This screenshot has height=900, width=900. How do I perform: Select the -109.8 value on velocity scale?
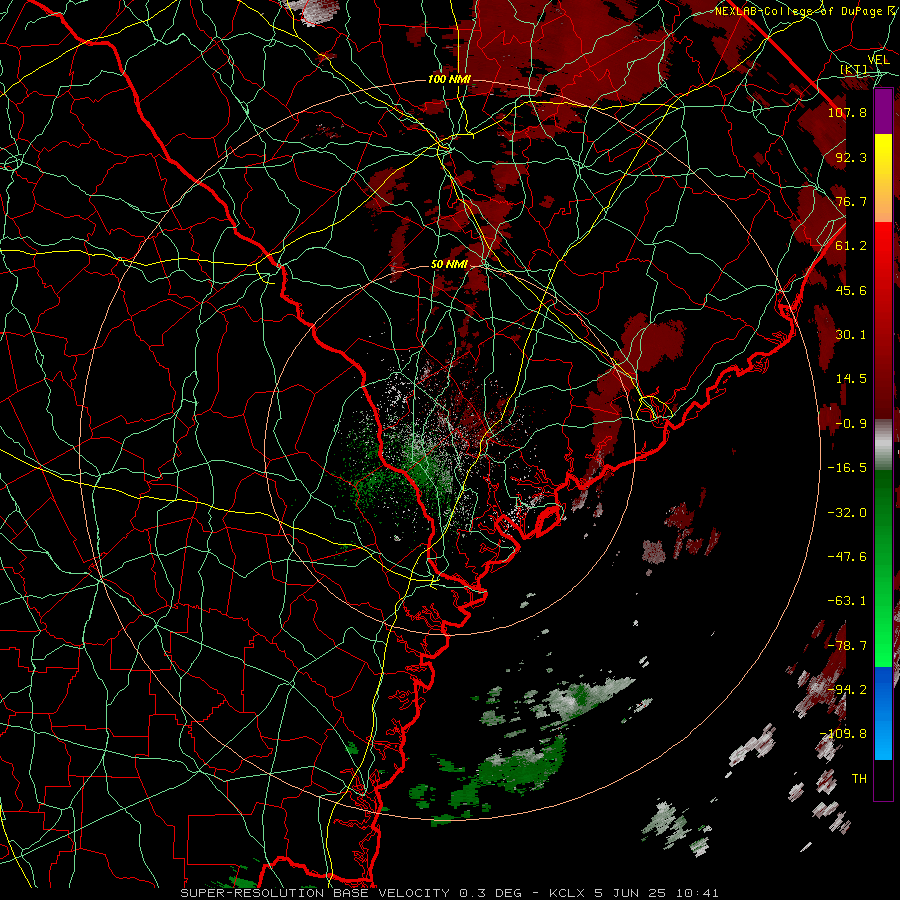pos(844,734)
